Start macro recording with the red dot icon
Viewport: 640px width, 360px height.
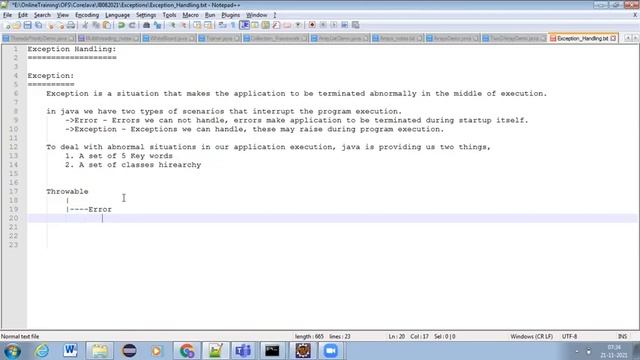pos(312,25)
